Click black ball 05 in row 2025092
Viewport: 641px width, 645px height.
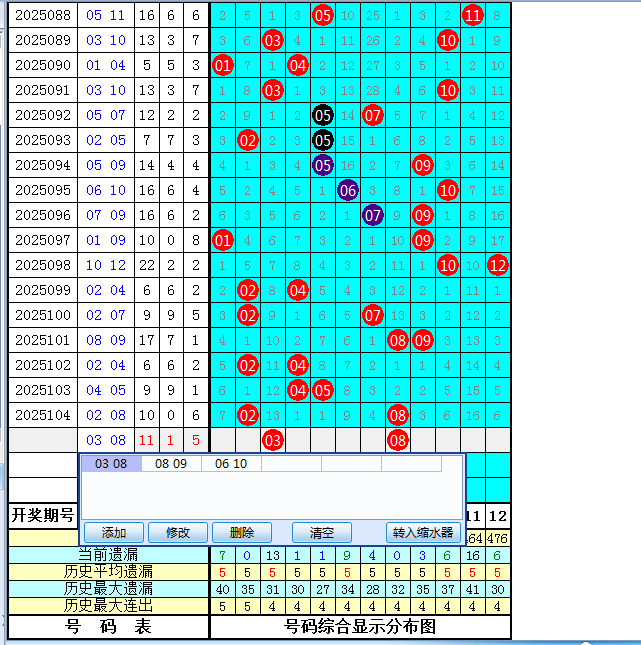pyautogui.click(x=322, y=115)
